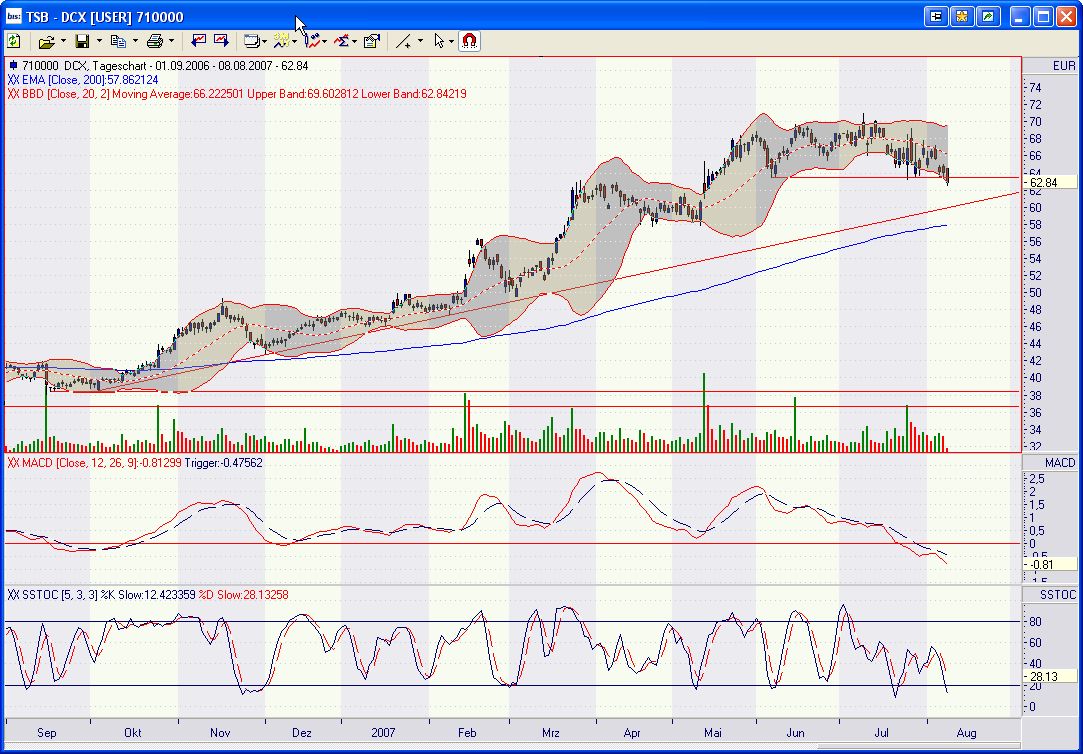The image size is (1083, 754).
Task: Click the open folder icon
Action: point(46,41)
